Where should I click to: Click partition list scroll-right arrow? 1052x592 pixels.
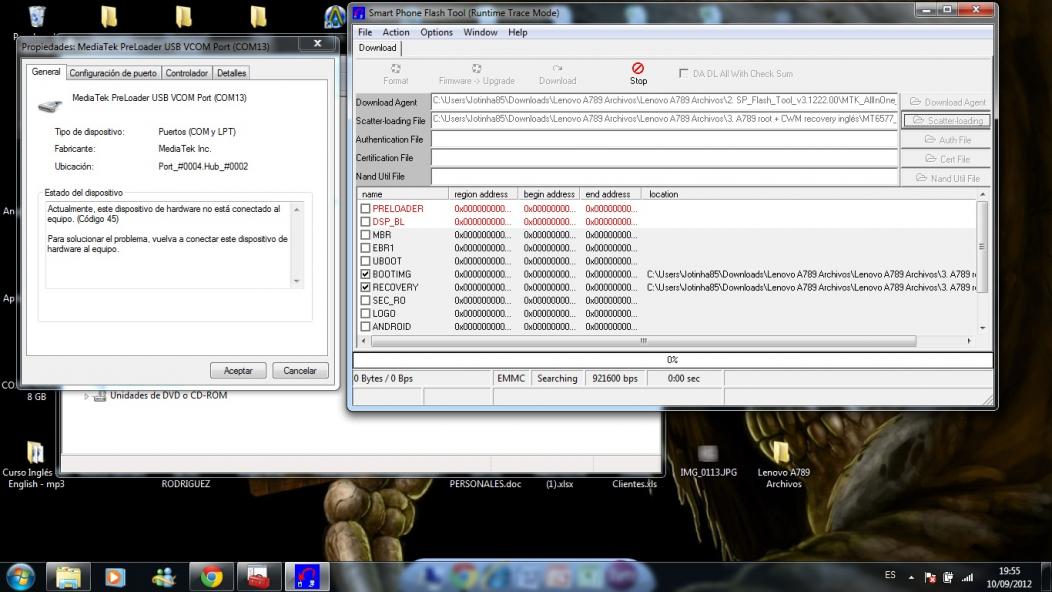[969, 341]
